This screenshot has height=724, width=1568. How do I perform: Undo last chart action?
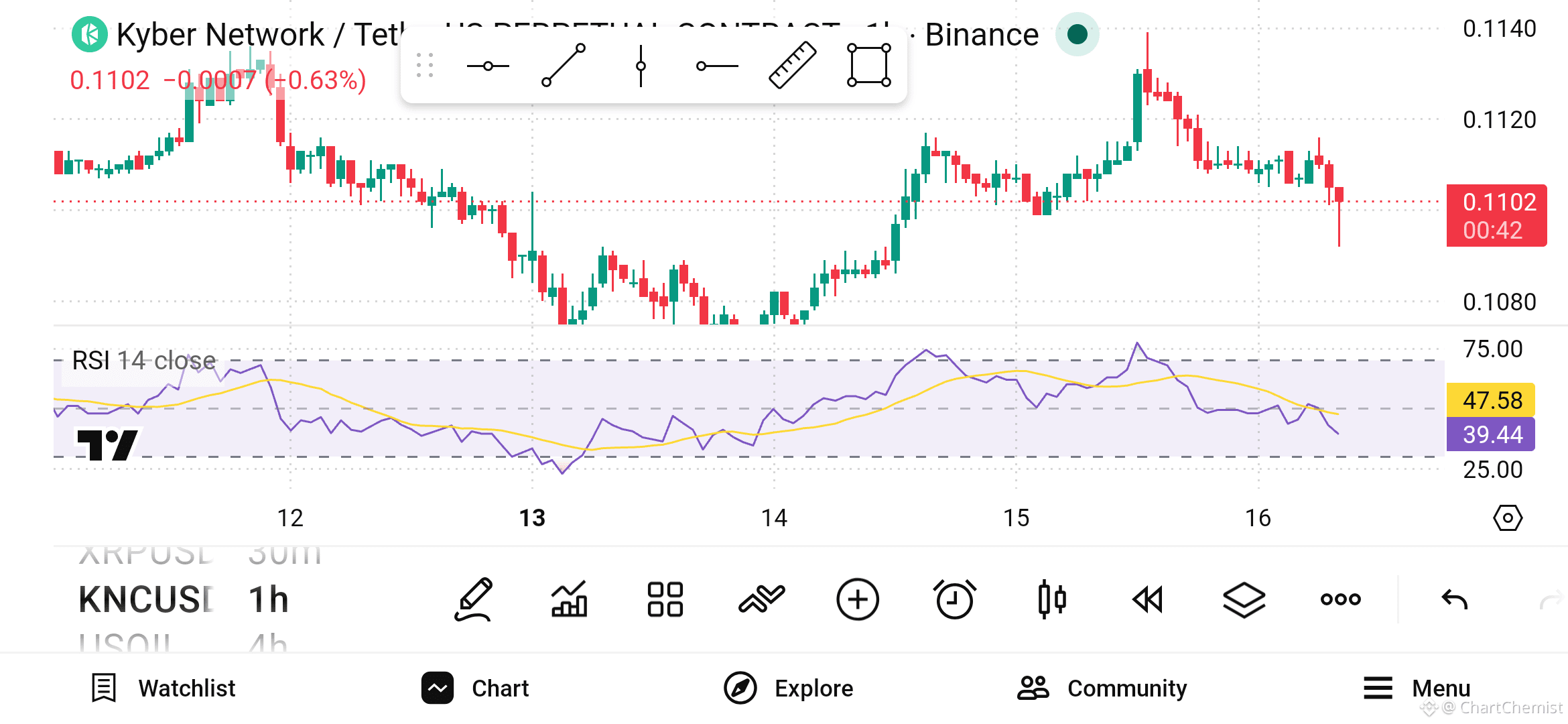point(1454,599)
